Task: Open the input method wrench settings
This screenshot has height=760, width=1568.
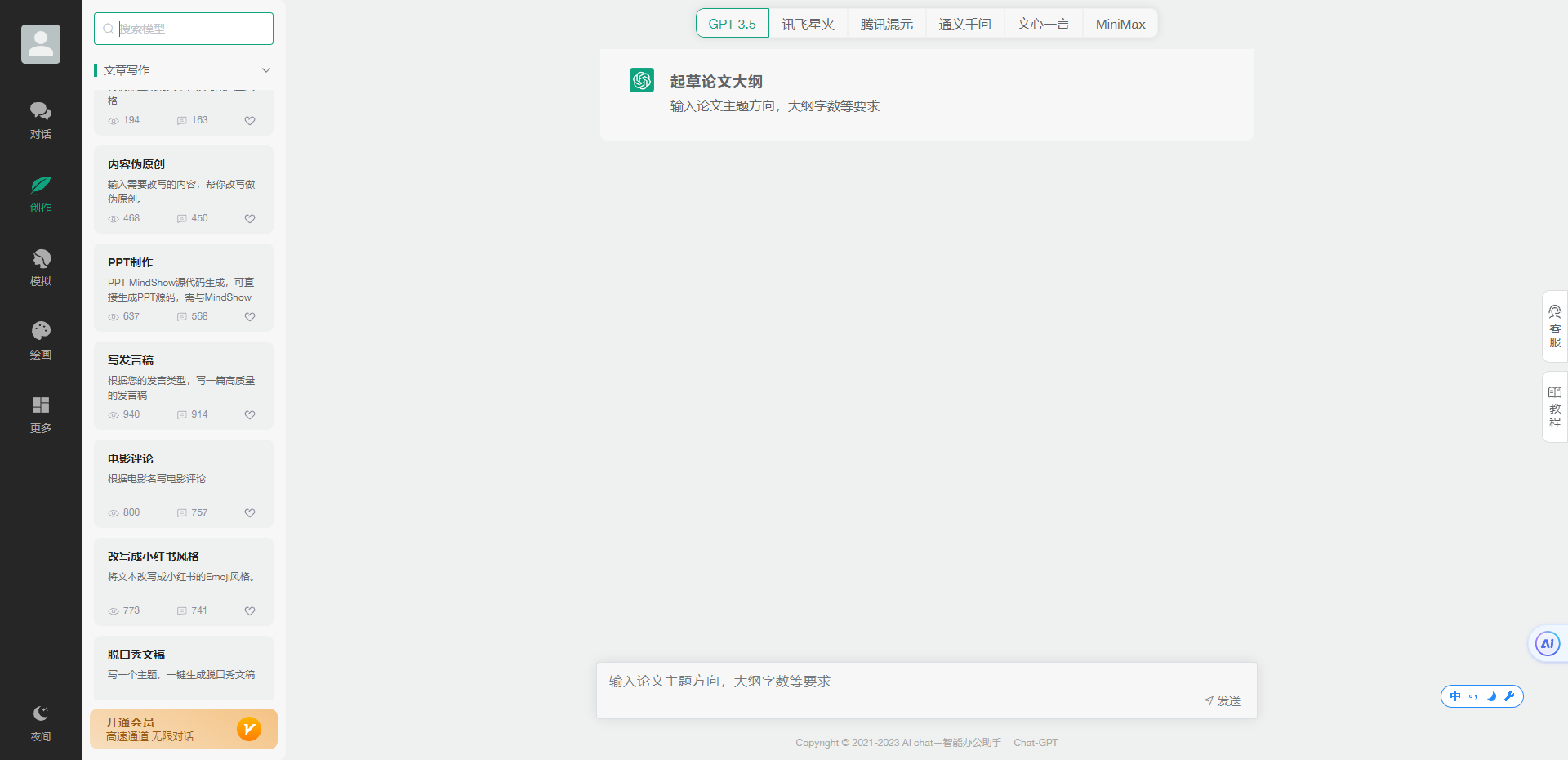Action: (1509, 696)
